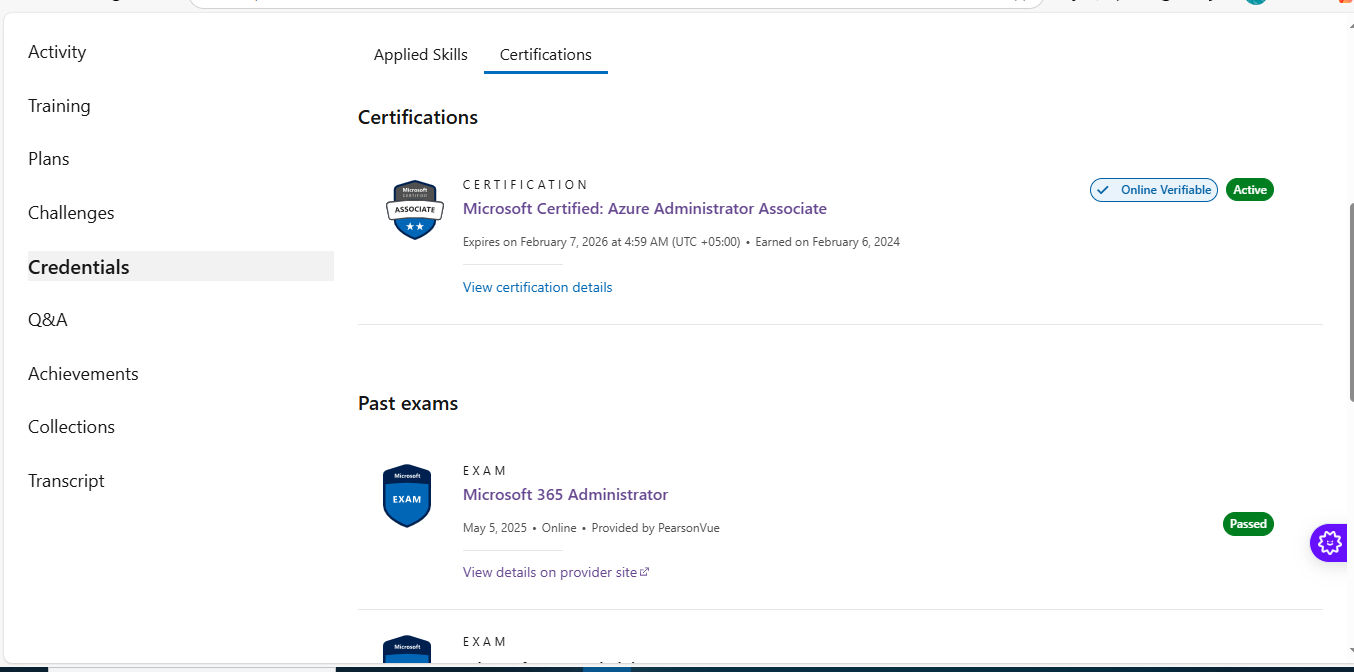Click the Microsoft 365 Administrator exam badge

coord(406,496)
